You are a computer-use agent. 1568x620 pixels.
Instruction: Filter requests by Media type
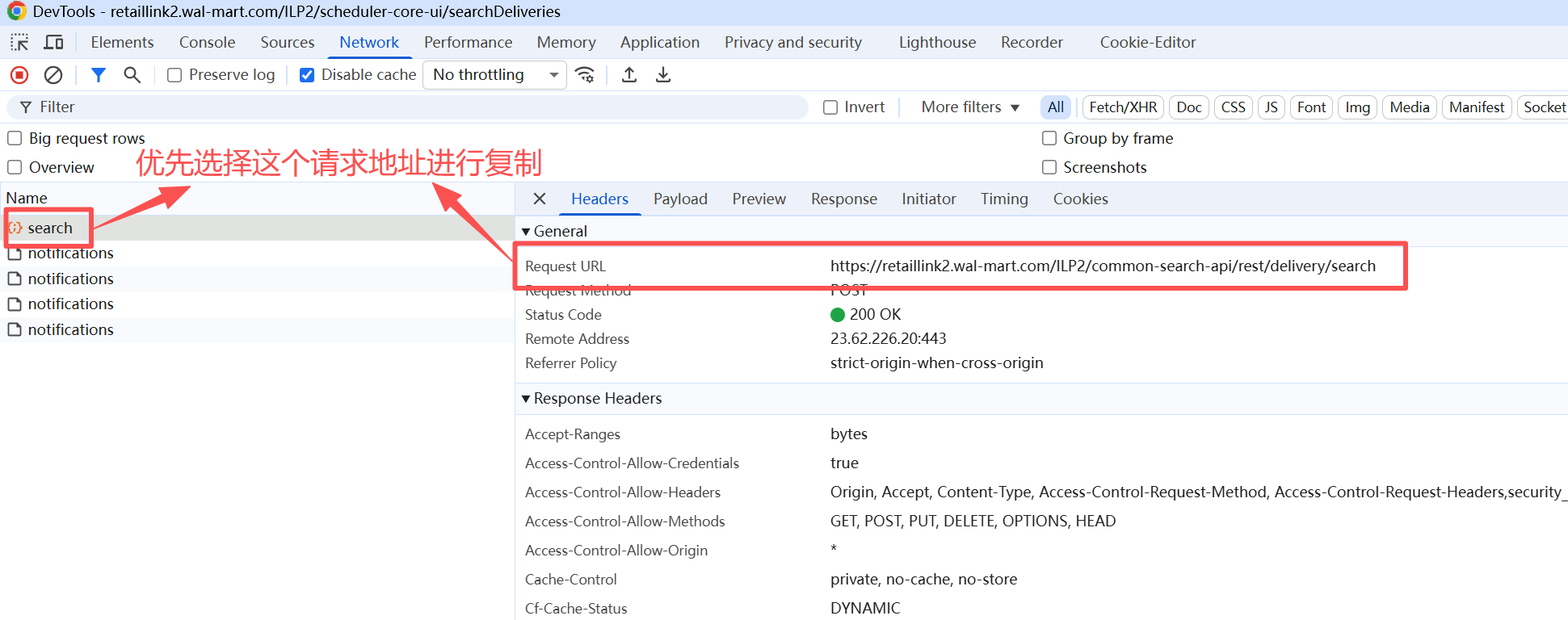pyautogui.click(x=1410, y=107)
